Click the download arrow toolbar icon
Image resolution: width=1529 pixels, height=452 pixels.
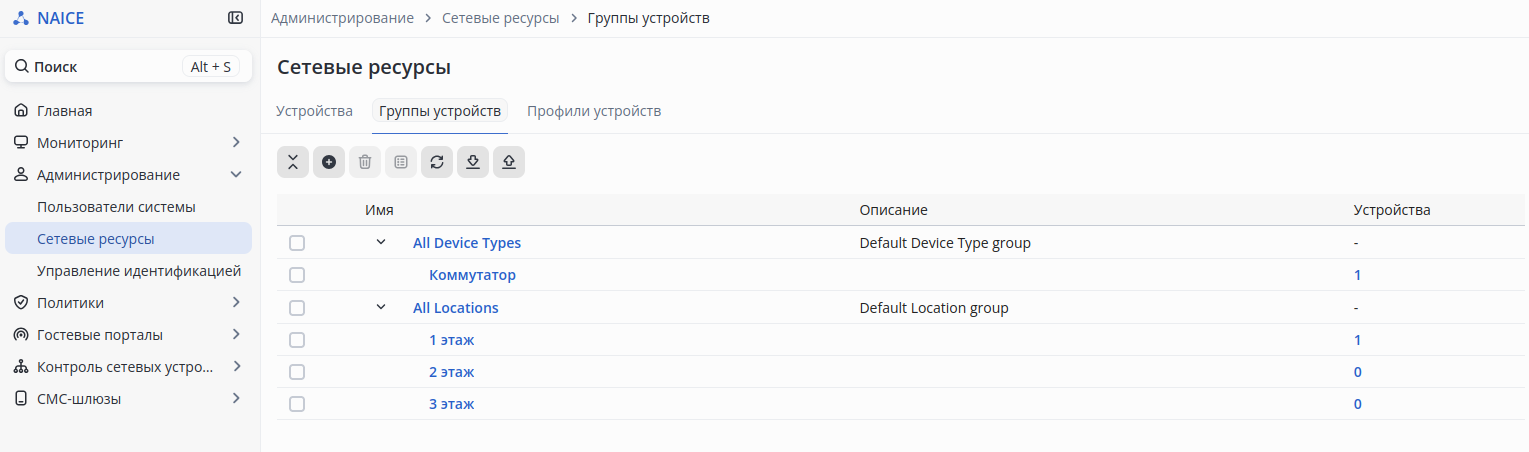pyautogui.click(x=473, y=162)
